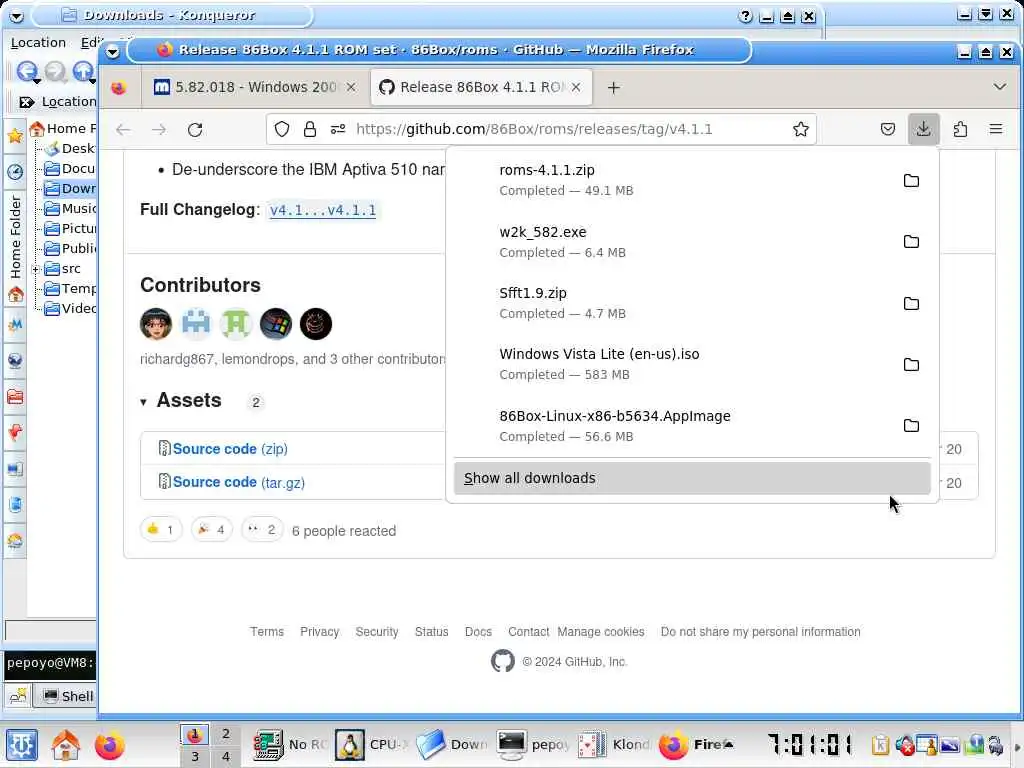The height and width of the screenshot is (768, 1024).
Task: Select the Docu folder in Konqueror tree
Action: [x=70, y=168]
